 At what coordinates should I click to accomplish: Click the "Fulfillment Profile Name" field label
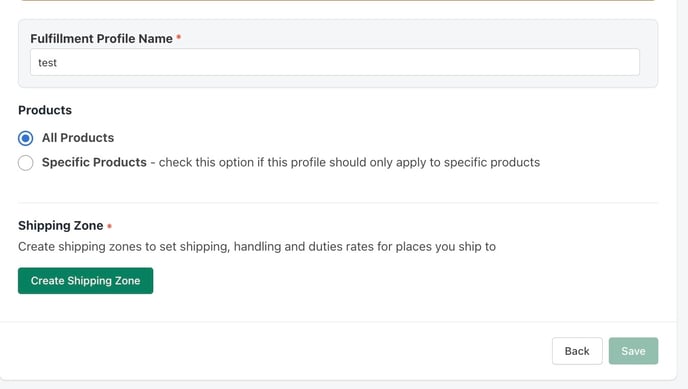[x=101, y=39]
